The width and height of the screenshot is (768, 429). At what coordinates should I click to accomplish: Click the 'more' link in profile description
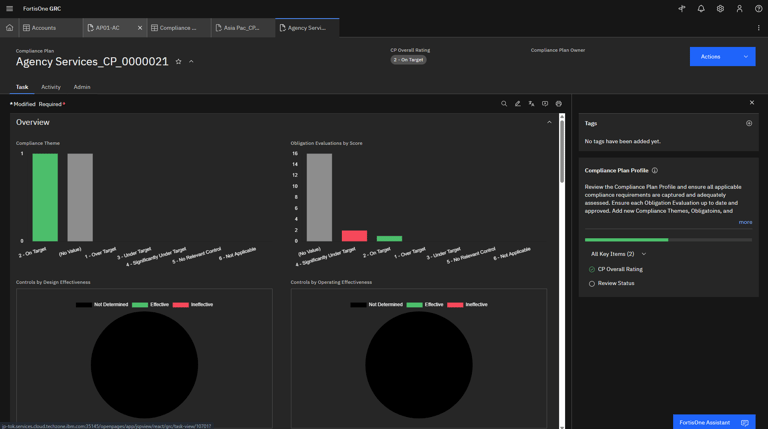745,222
